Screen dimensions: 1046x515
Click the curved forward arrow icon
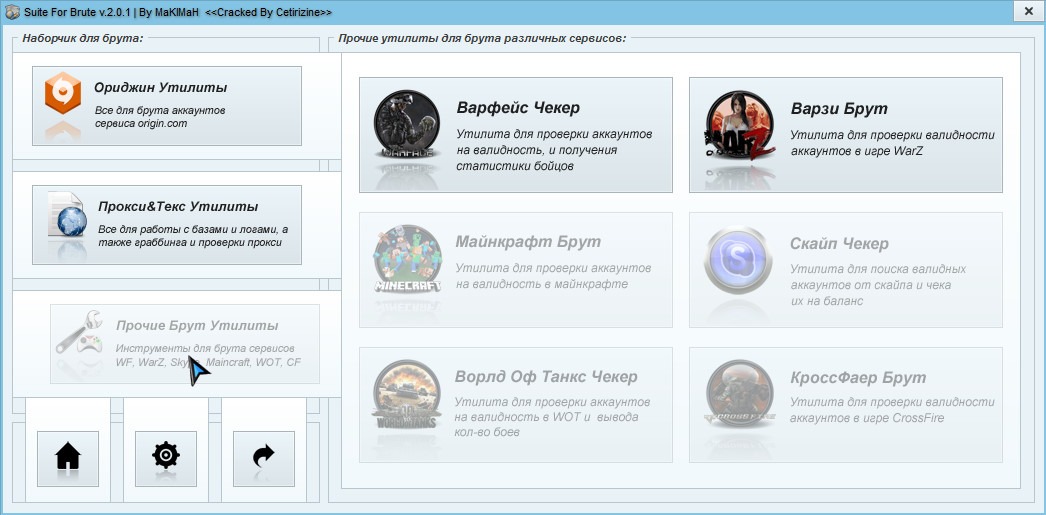(x=264, y=456)
